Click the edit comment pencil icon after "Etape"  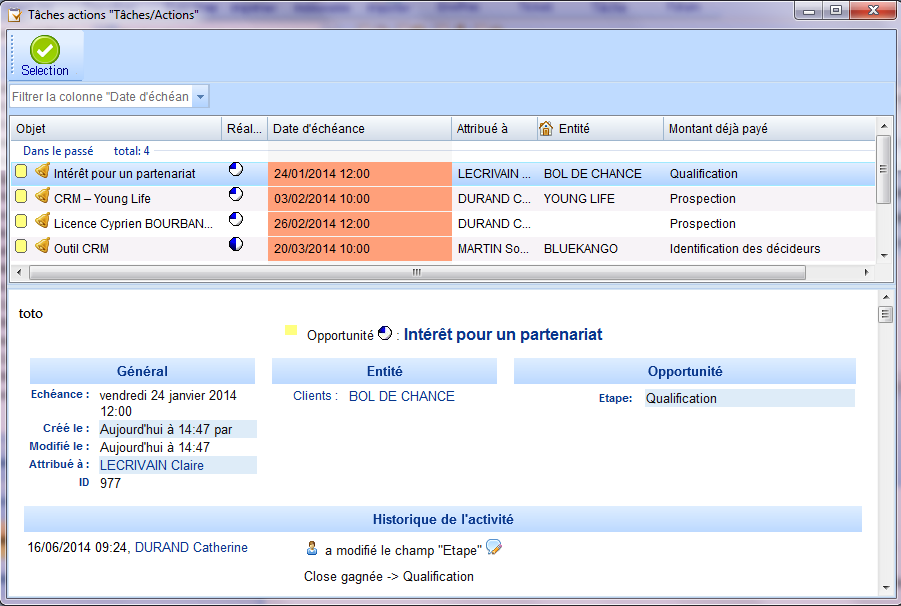494,547
